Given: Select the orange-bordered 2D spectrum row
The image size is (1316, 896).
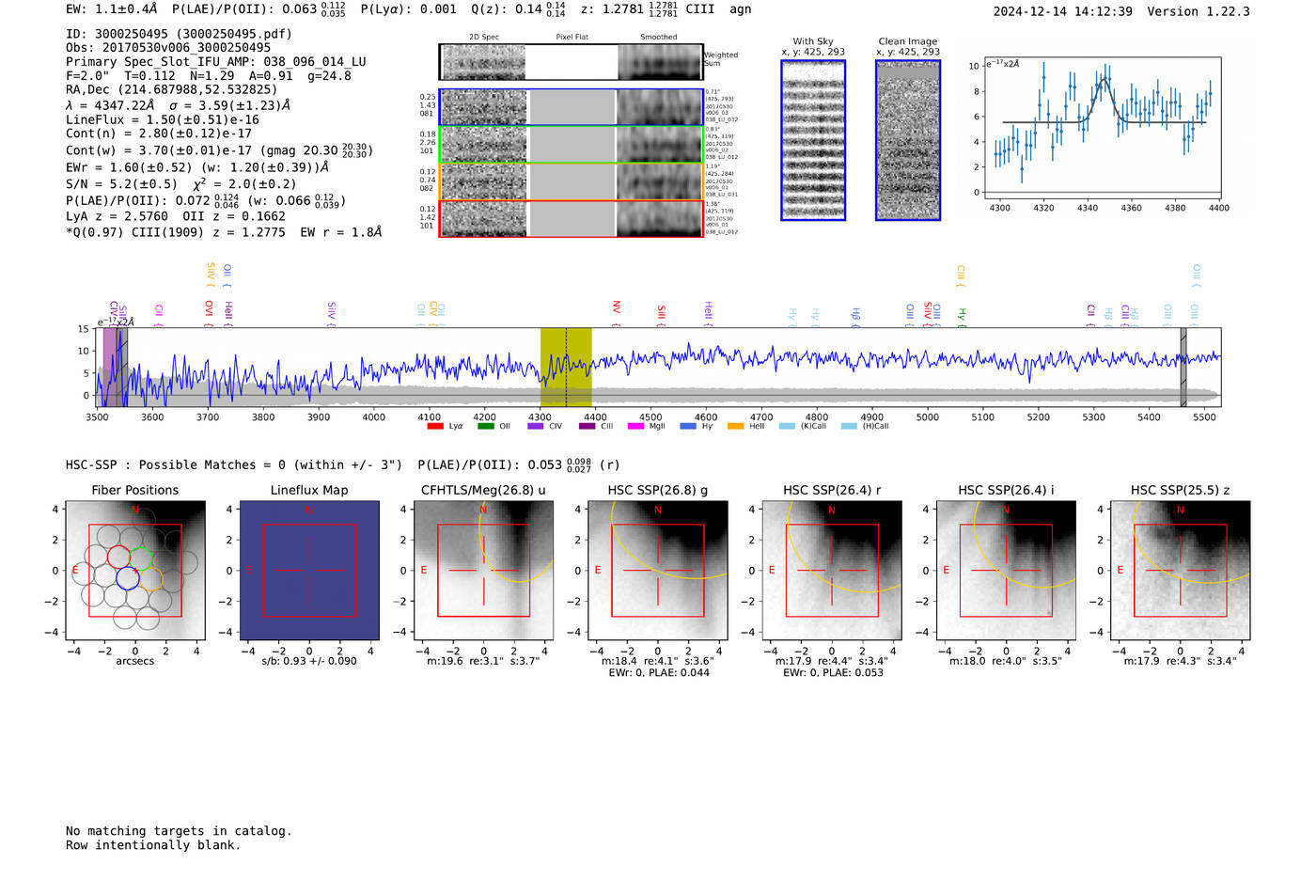Looking at the screenshot, I should 572,181.
